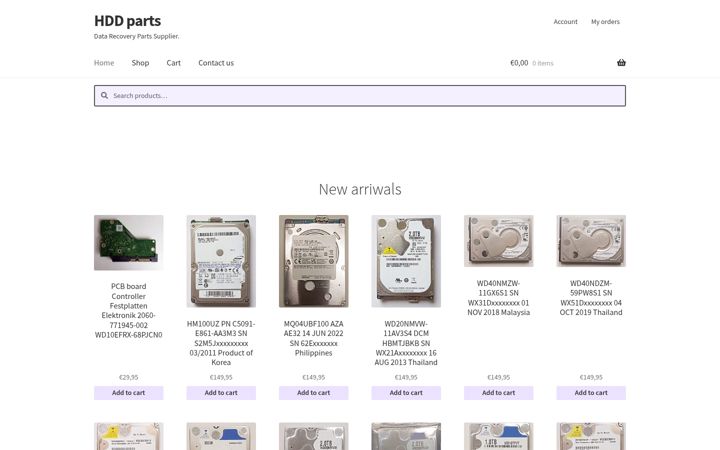This screenshot has height=450, width=720.
Task: Open PCB board Controller Festplatten product title
Action: (129, 310)
